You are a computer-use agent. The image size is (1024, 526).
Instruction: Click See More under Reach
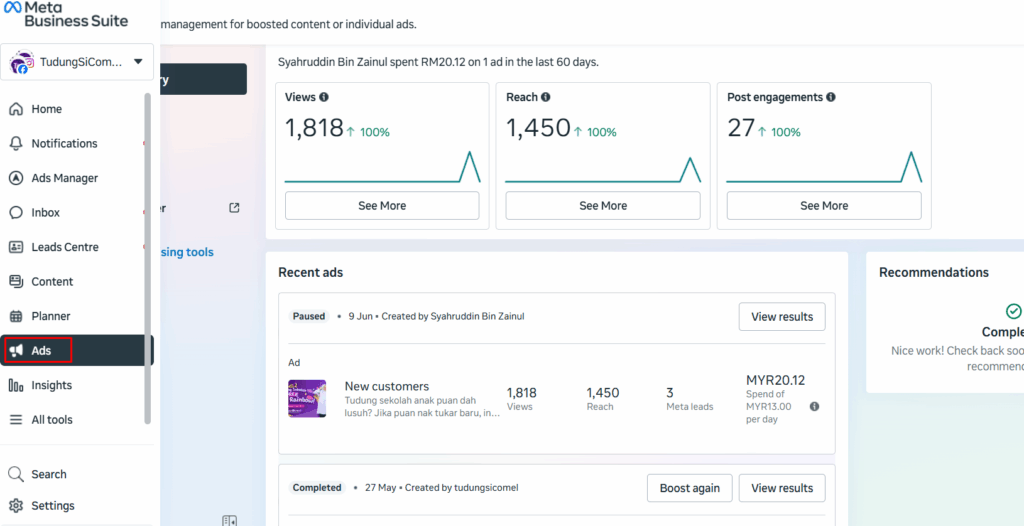click(x=603, y=206)
